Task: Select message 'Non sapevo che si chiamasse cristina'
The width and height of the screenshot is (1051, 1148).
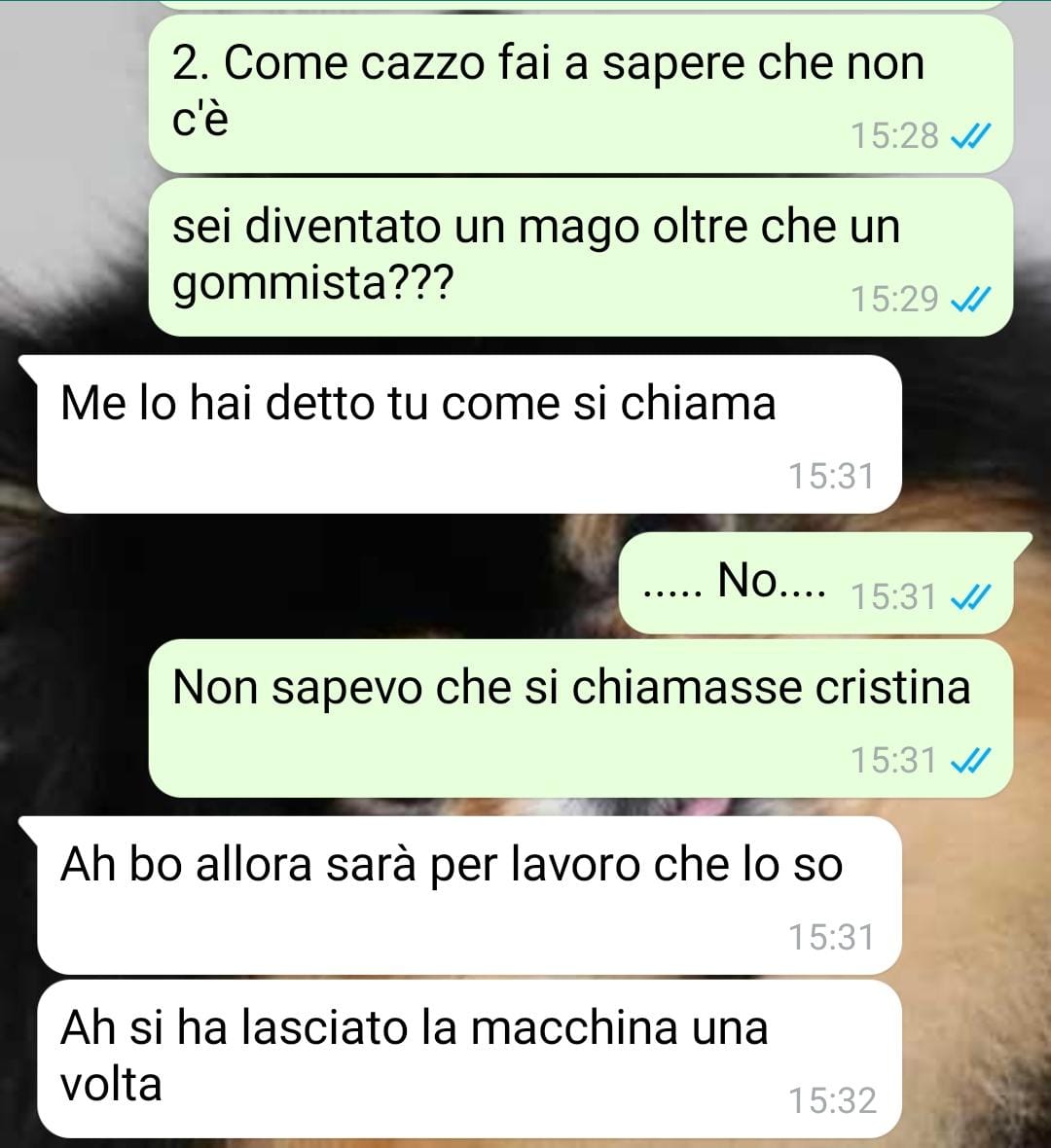Action: tap(581, 718)
